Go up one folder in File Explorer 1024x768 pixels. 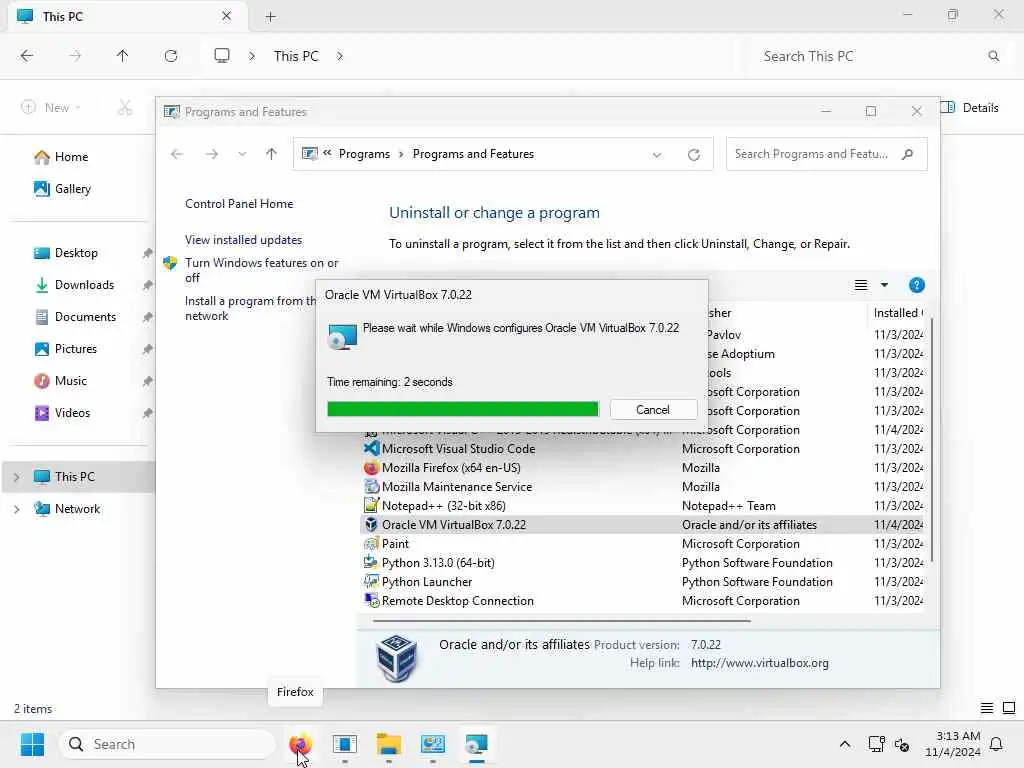pyautogui.click(x=122, y=56)
